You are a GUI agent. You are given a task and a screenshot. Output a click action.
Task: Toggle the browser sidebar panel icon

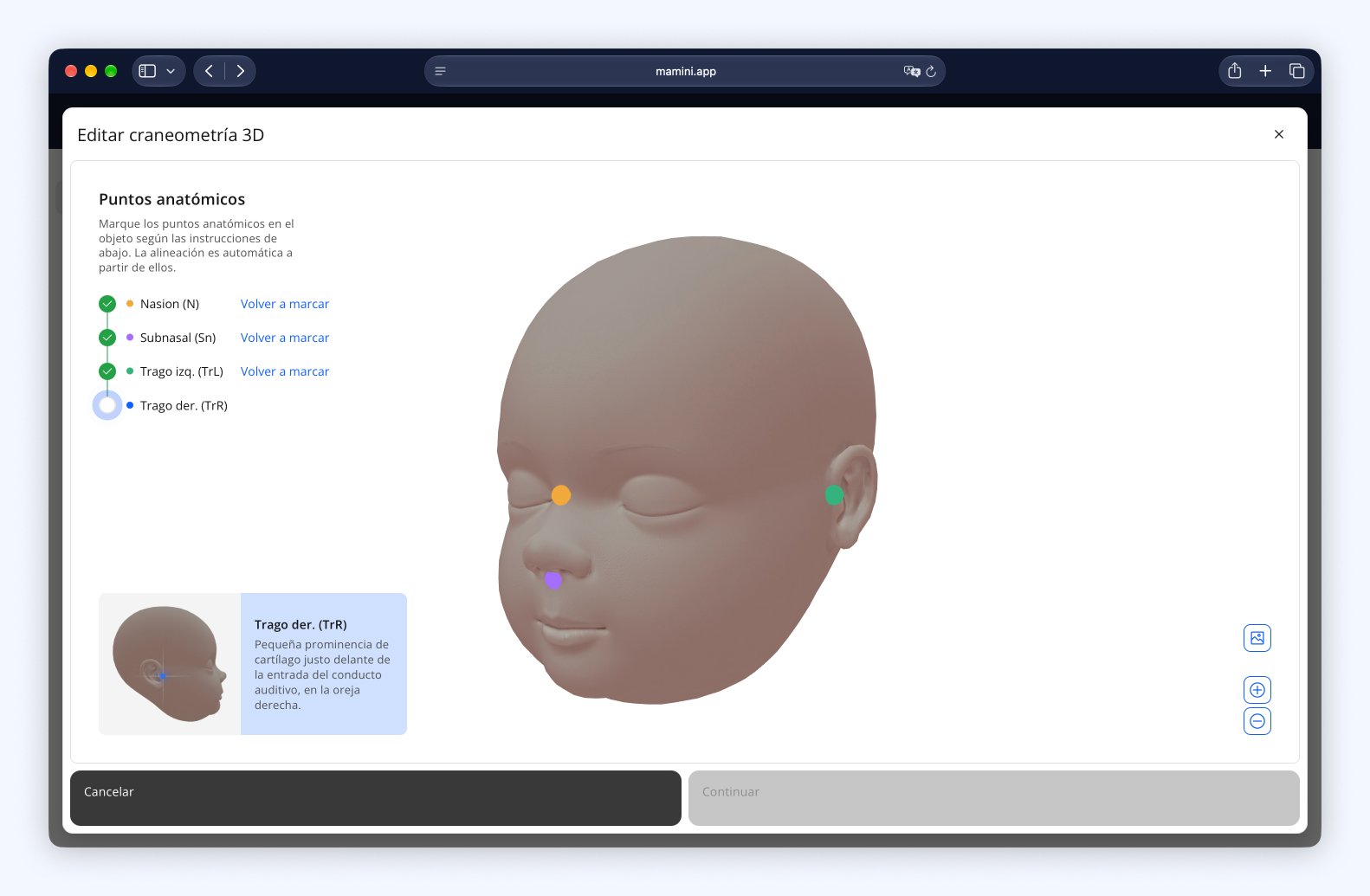click(x=147, y=71)
